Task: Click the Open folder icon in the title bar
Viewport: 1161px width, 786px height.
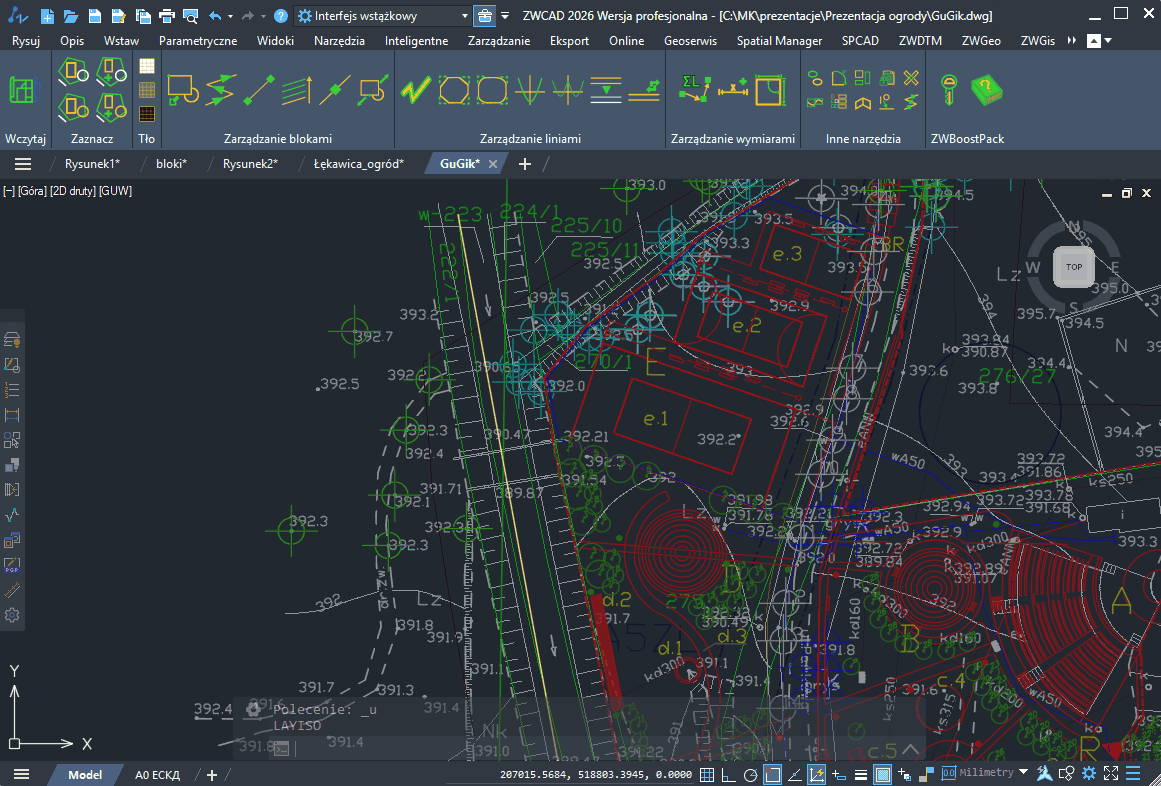Action: click(x=70, y=16)
